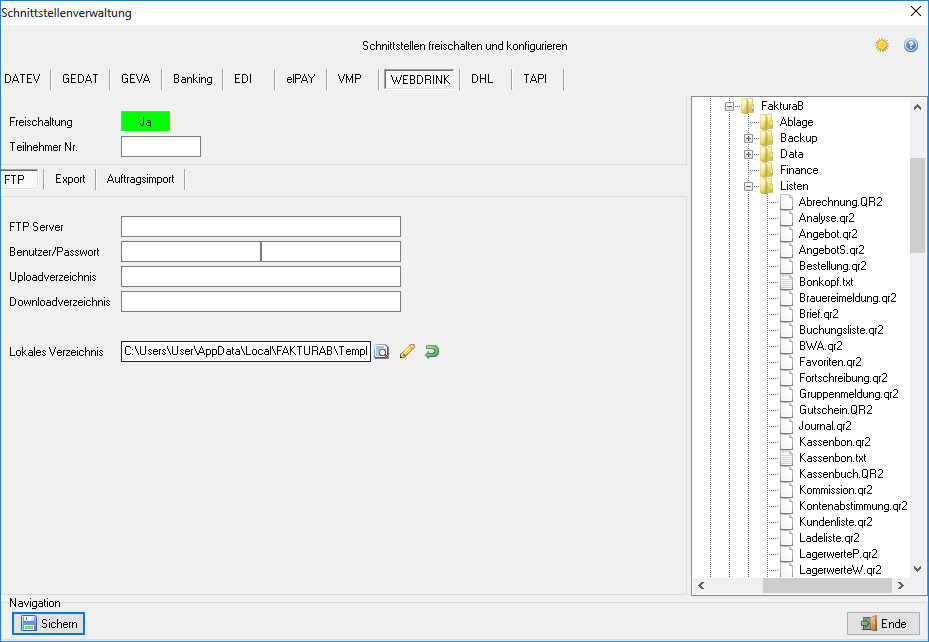This screenshot has height=642, width=929.
Task: Browse for the local directory with the magnifier icon
Action: coord(382,351)
